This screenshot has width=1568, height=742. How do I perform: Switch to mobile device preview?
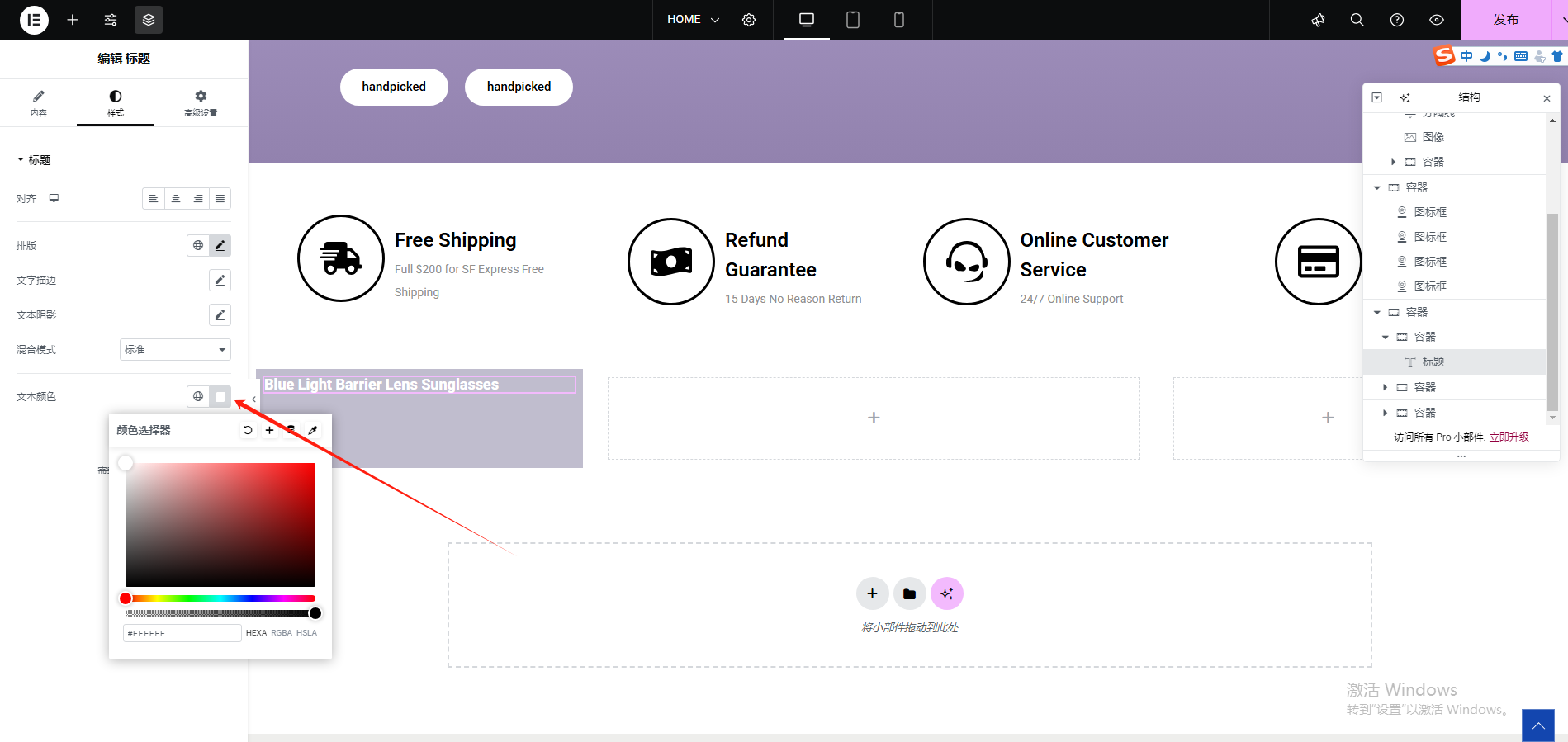[899, 20]
